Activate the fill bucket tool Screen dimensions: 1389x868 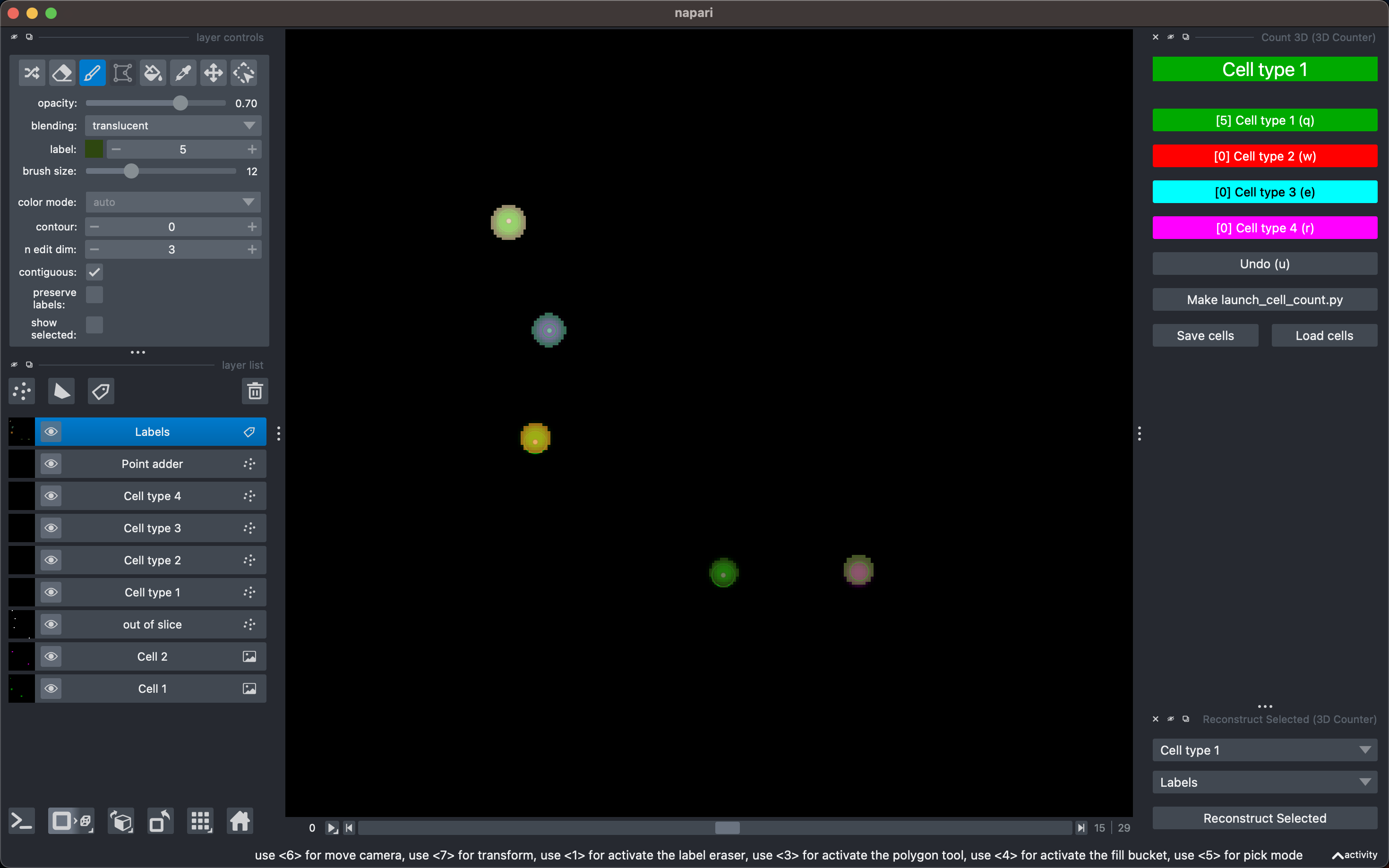click(153, 73)
